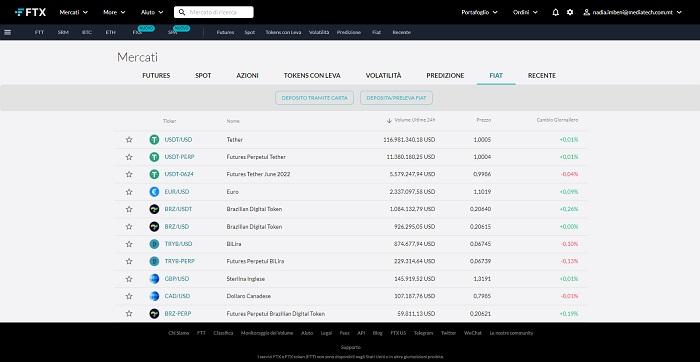Favorite the USDT/USD market star

pos(129,140)
